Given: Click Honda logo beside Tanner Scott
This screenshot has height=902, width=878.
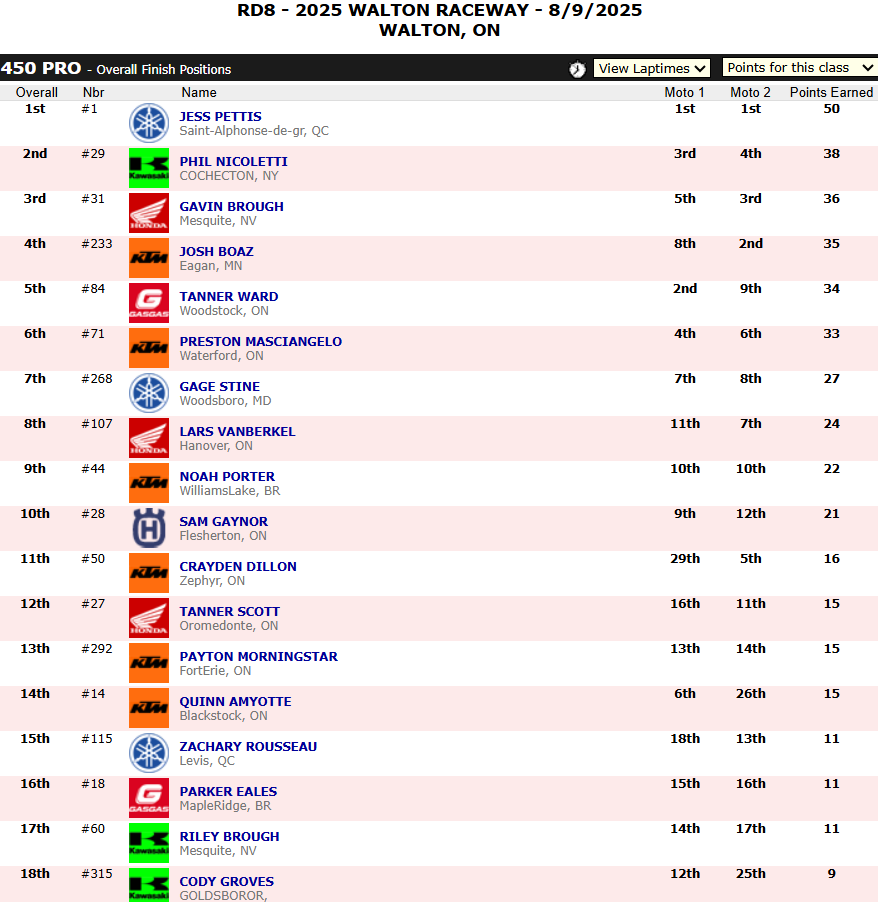Looking at the screenshot, I should (x=149, y=618).
